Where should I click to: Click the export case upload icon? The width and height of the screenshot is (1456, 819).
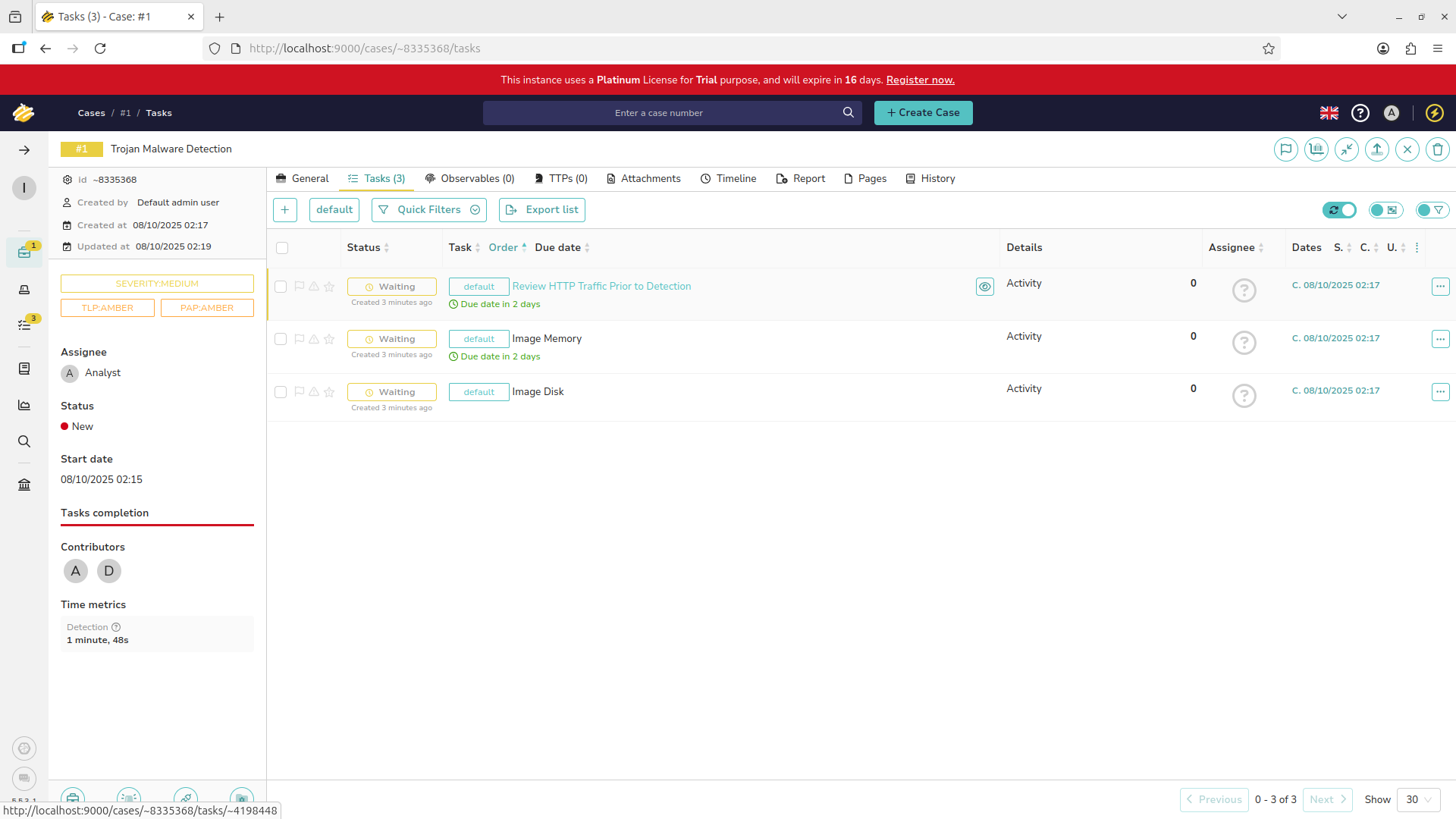click(x=1376, y=149)
